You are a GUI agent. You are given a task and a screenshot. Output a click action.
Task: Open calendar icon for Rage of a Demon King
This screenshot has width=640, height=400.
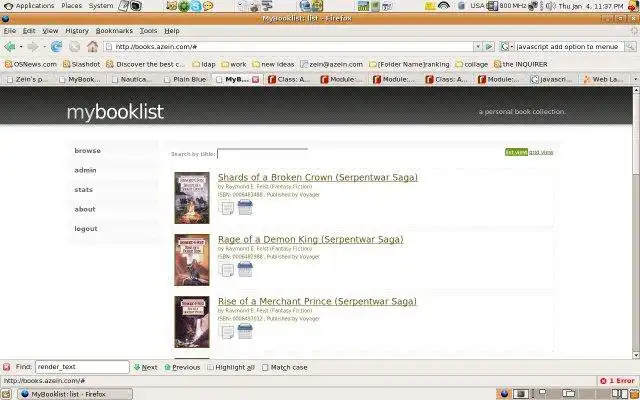(245, 269)
